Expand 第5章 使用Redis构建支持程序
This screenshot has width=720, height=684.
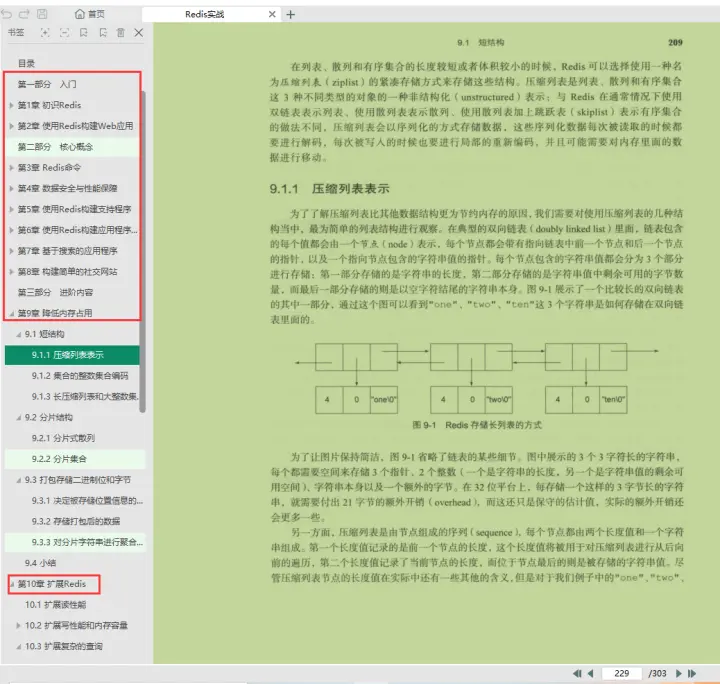point(11,209)
